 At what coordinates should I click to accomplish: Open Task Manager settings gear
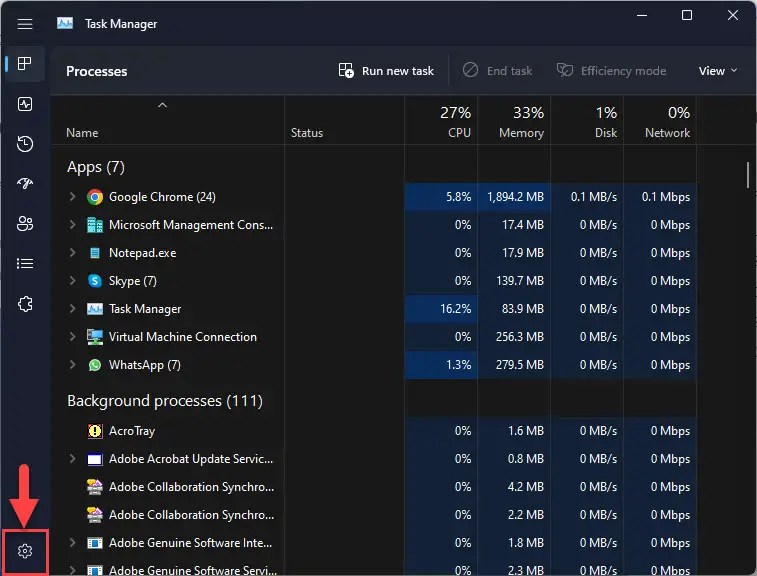pyautogui.click(x=25, y=551)
